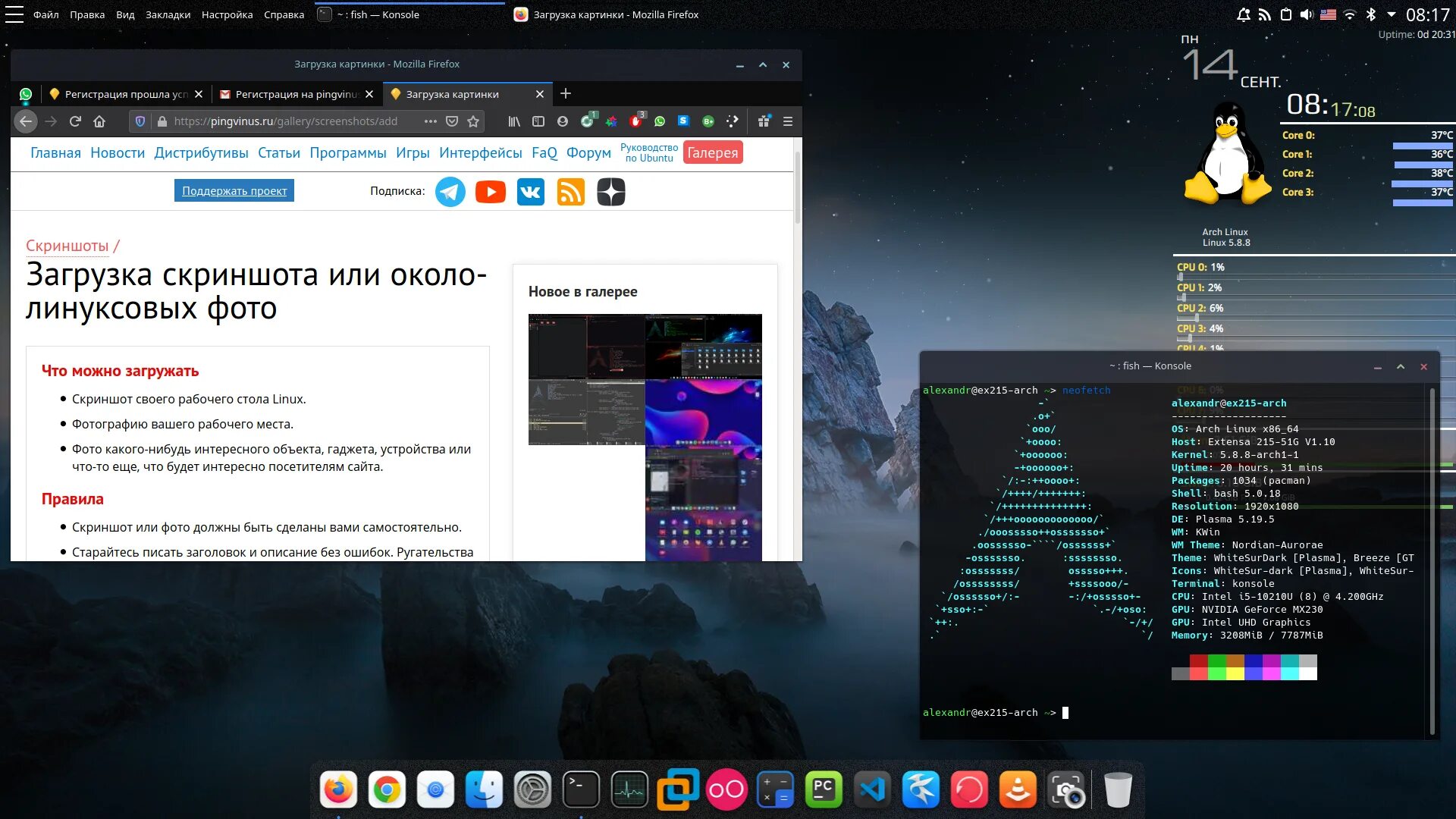
Task: Open the Настройка menu
Action: point(227,14)
